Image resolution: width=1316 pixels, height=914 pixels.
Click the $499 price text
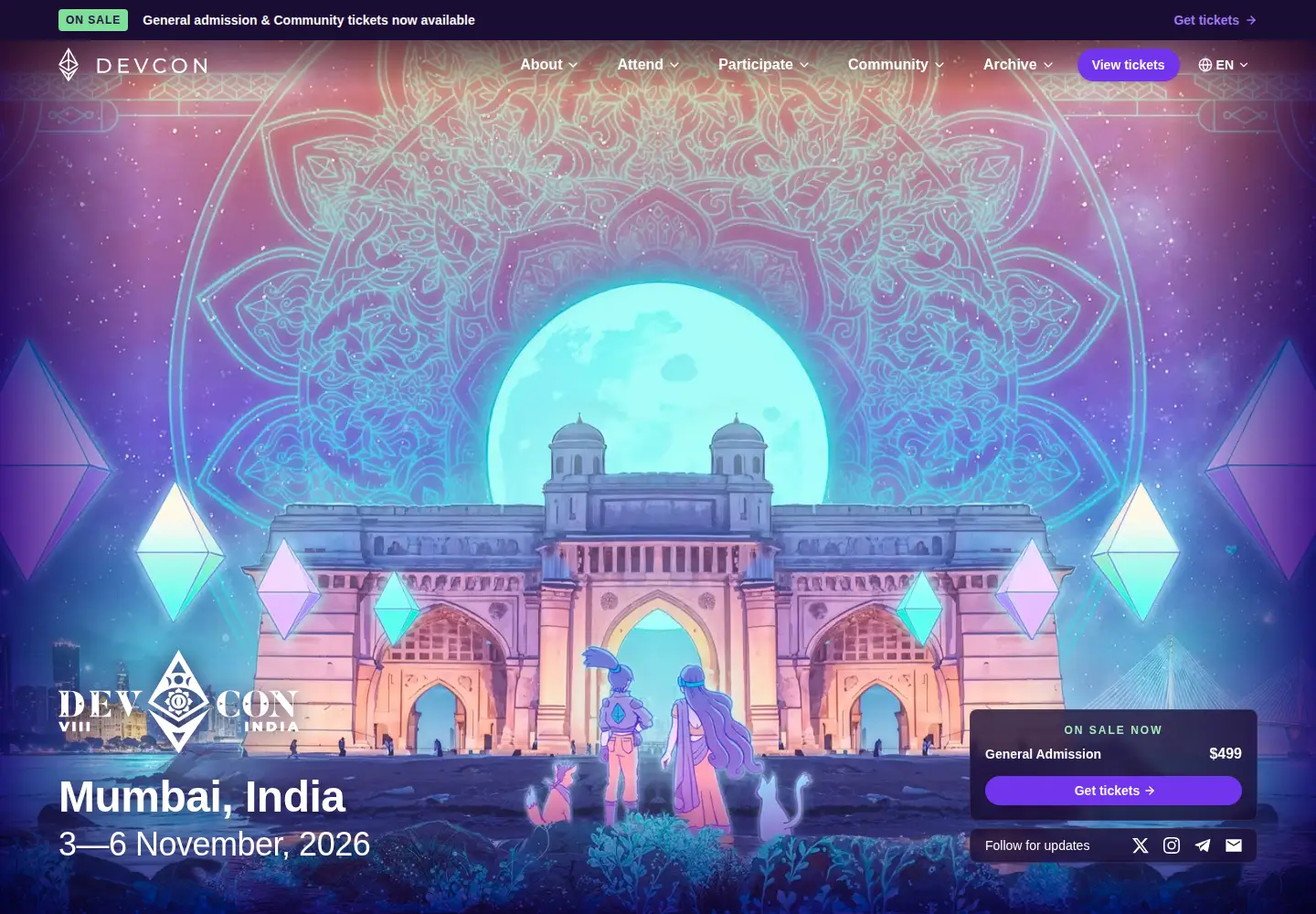pyautogui.click(x=1226, y=754)
